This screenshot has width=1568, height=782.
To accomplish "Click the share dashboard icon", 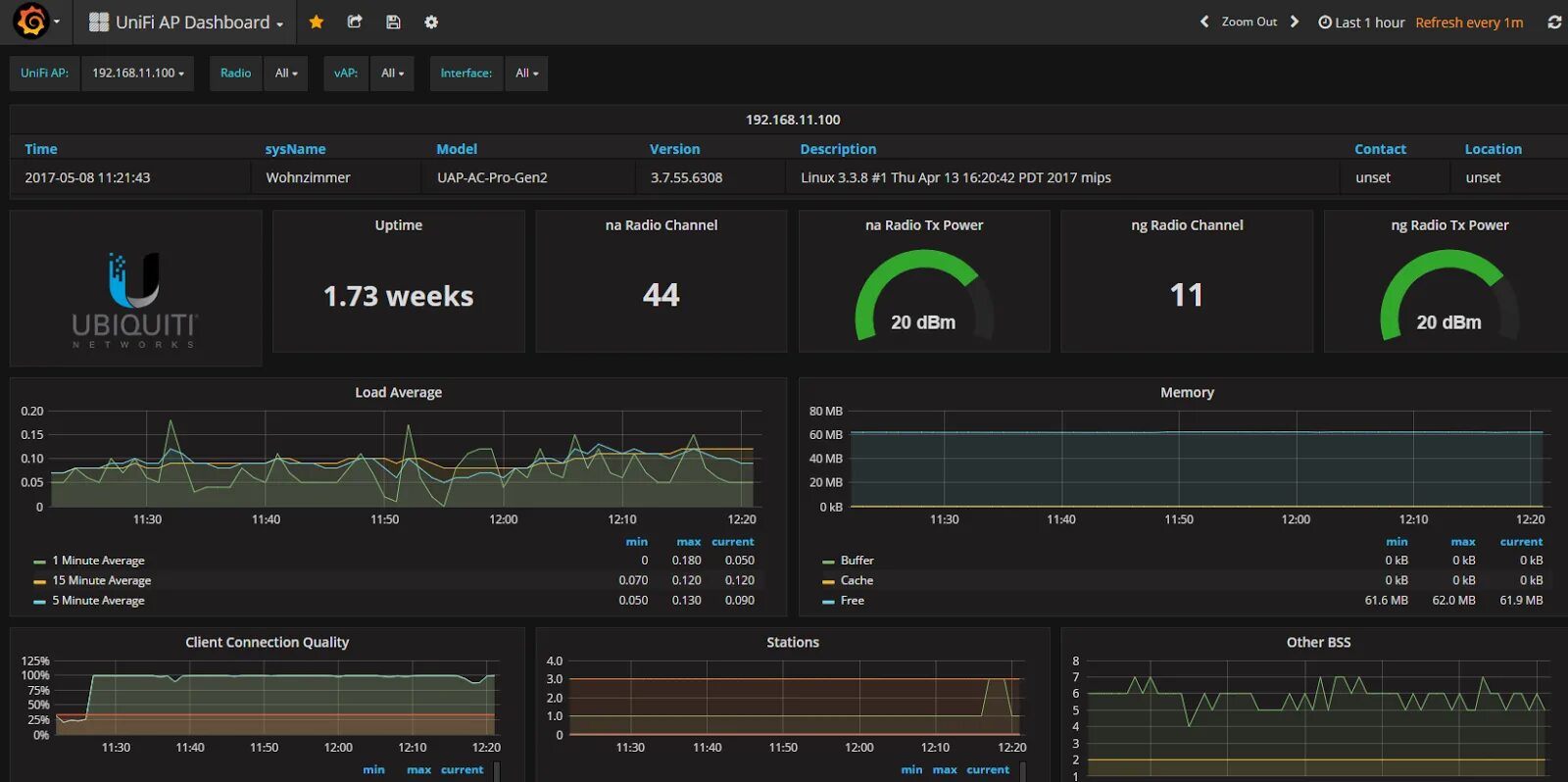I will [355, 22].
